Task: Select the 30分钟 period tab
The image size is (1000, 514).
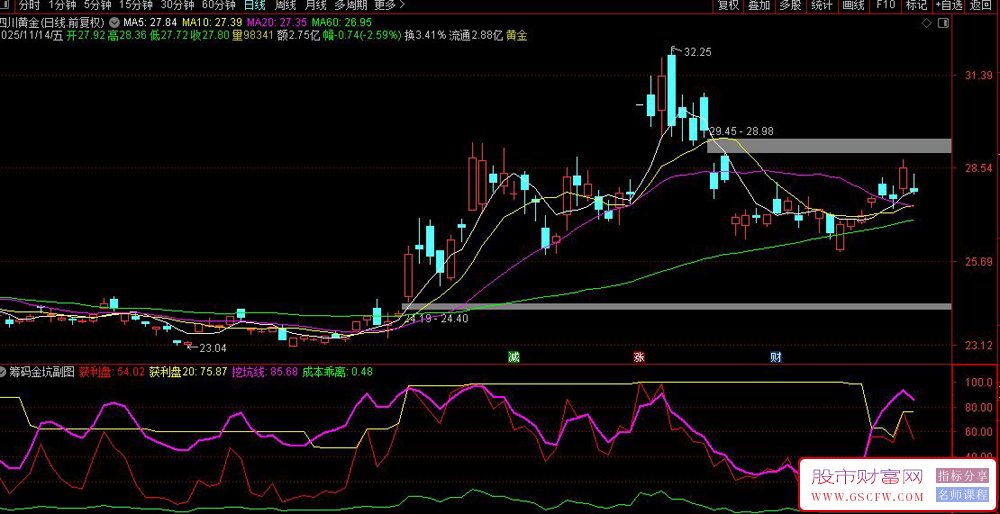Action: [x=177, y=6]
